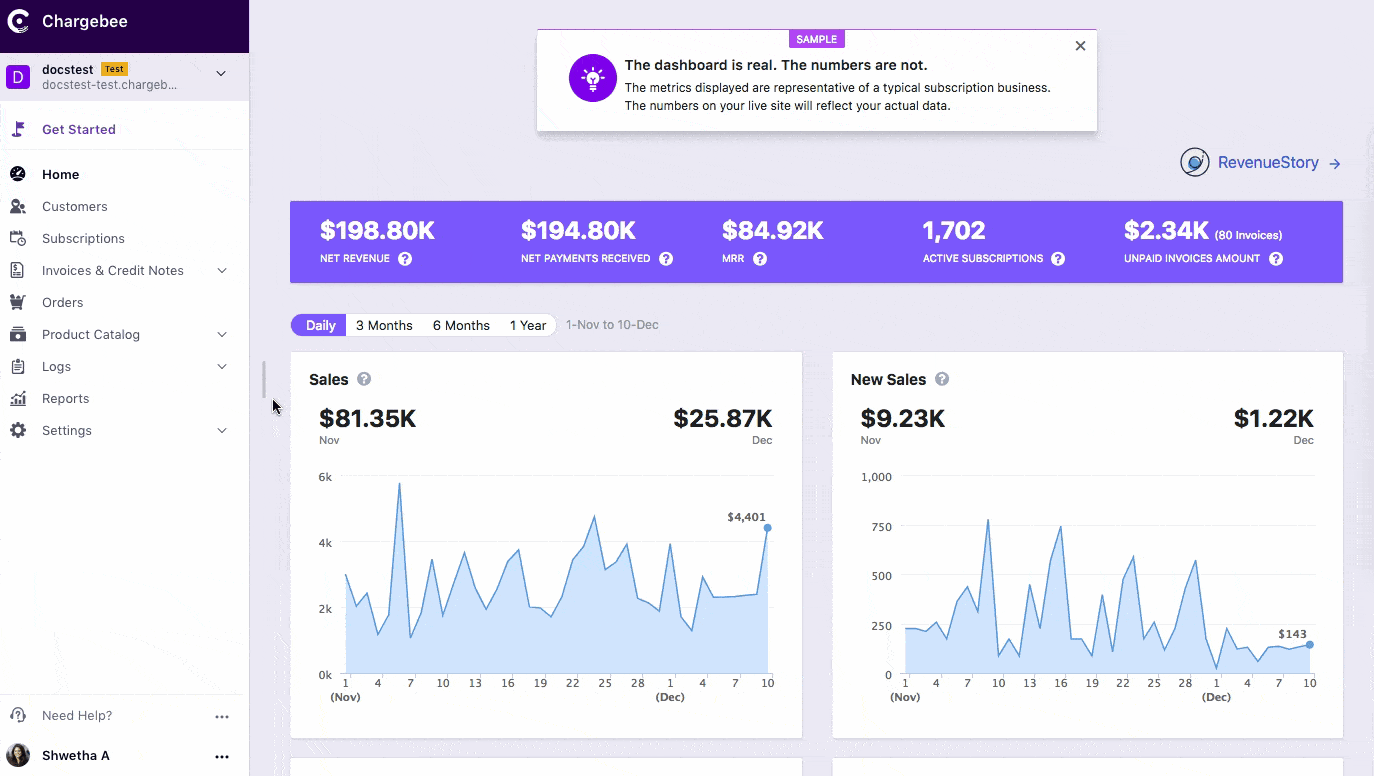Click the Net Revenue help icon

405,259
